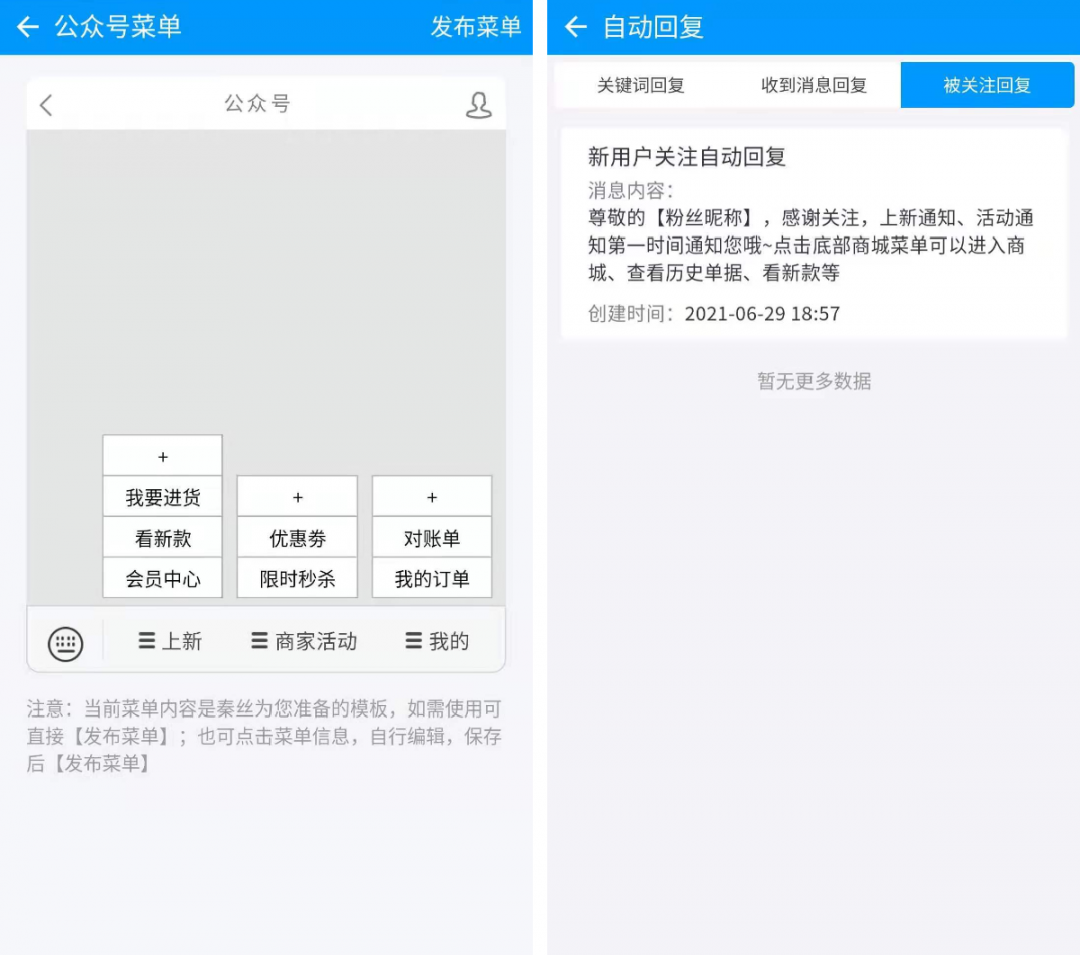The width and height of the screenshot is (1080, 955).
Task: Click the 自动回复 header title
Action: point(653,27)
